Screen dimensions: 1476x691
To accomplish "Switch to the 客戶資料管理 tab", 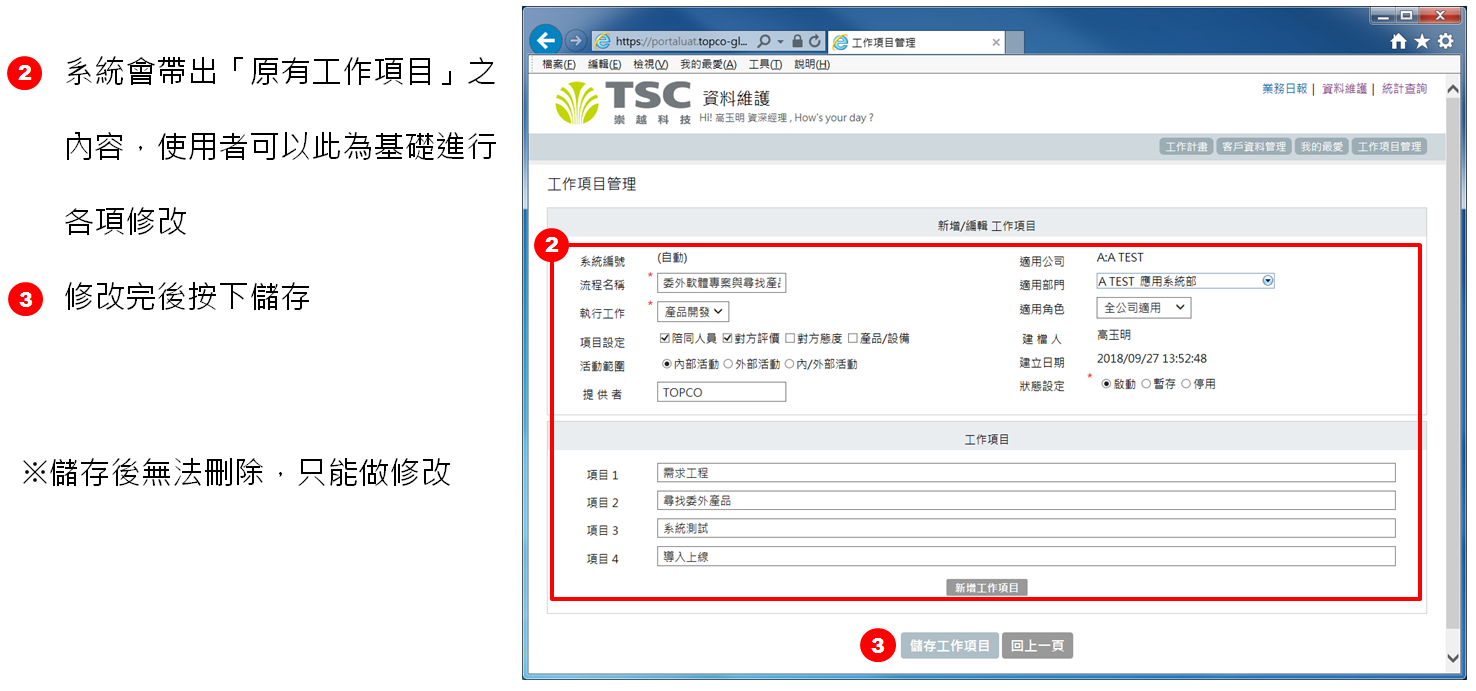I will pyautogui.click(x=1254, y=147).
